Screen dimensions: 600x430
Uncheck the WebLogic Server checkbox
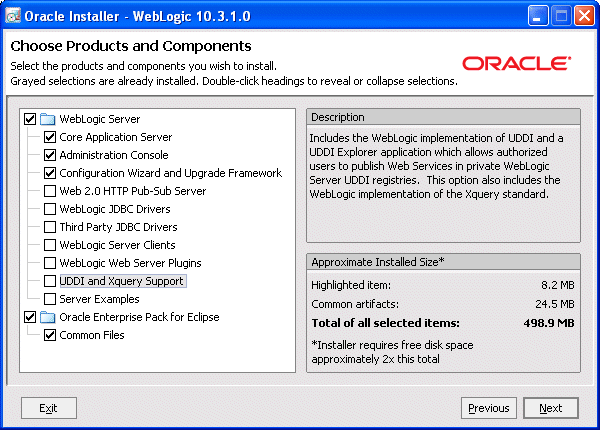coord(30,119)
